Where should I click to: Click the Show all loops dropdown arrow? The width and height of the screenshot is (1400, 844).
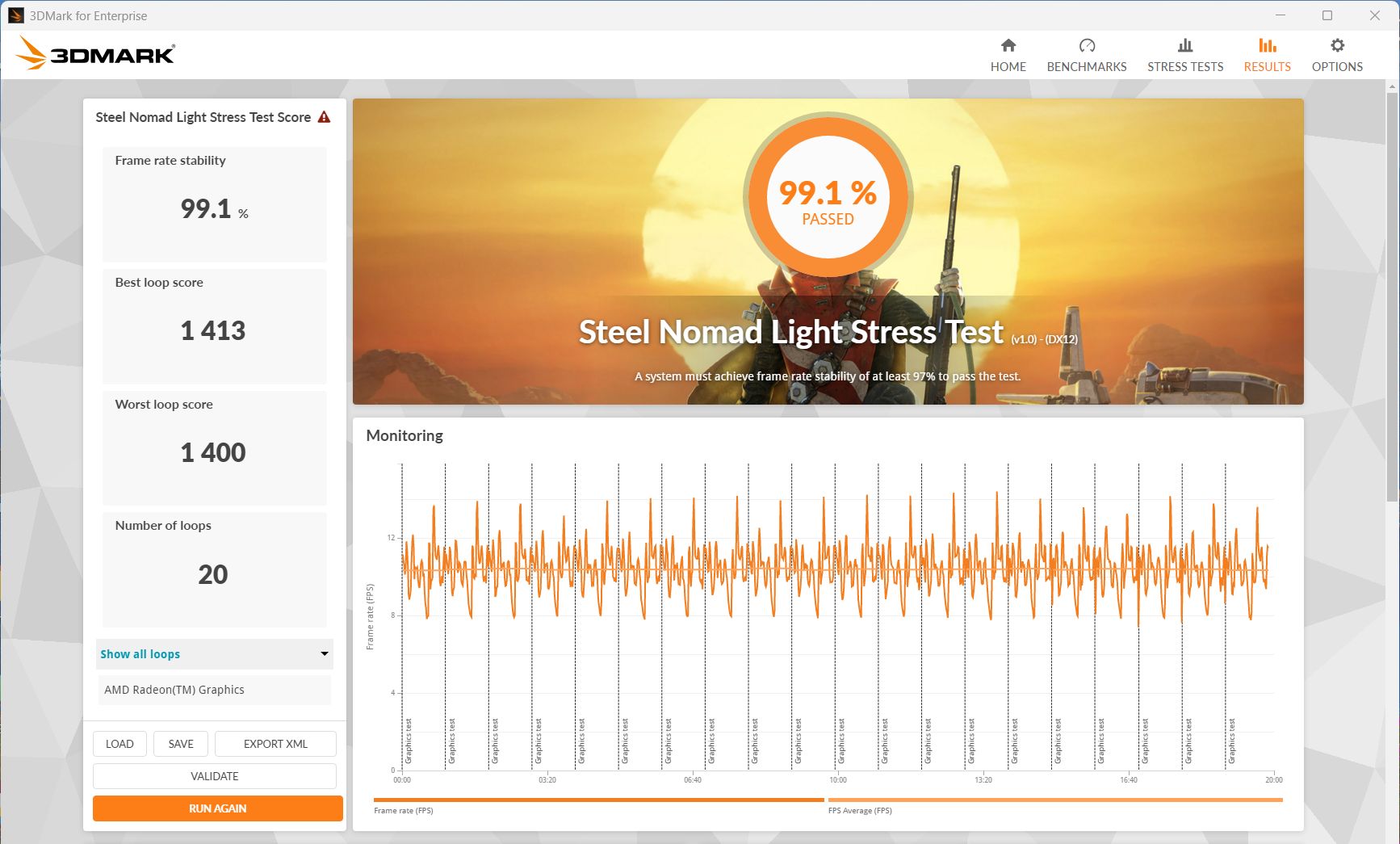[325, 654]
